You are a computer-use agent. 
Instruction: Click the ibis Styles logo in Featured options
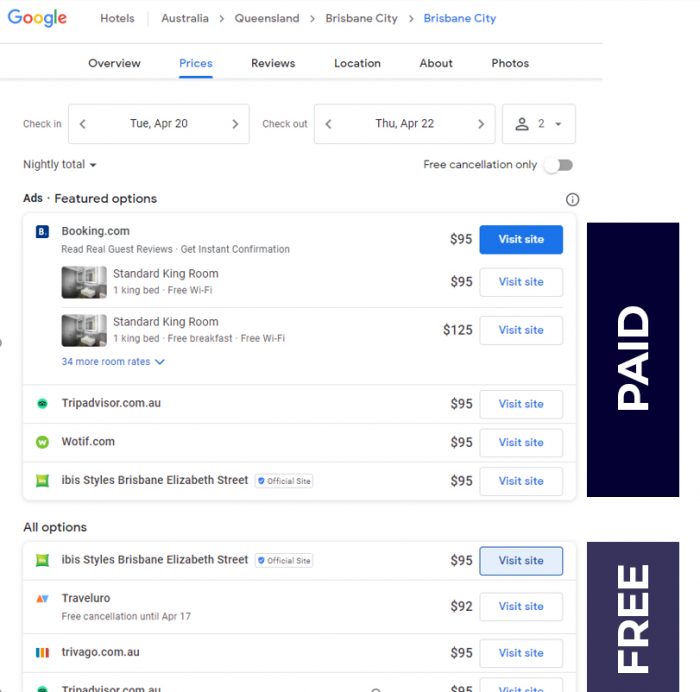click(x=42, y=481)
